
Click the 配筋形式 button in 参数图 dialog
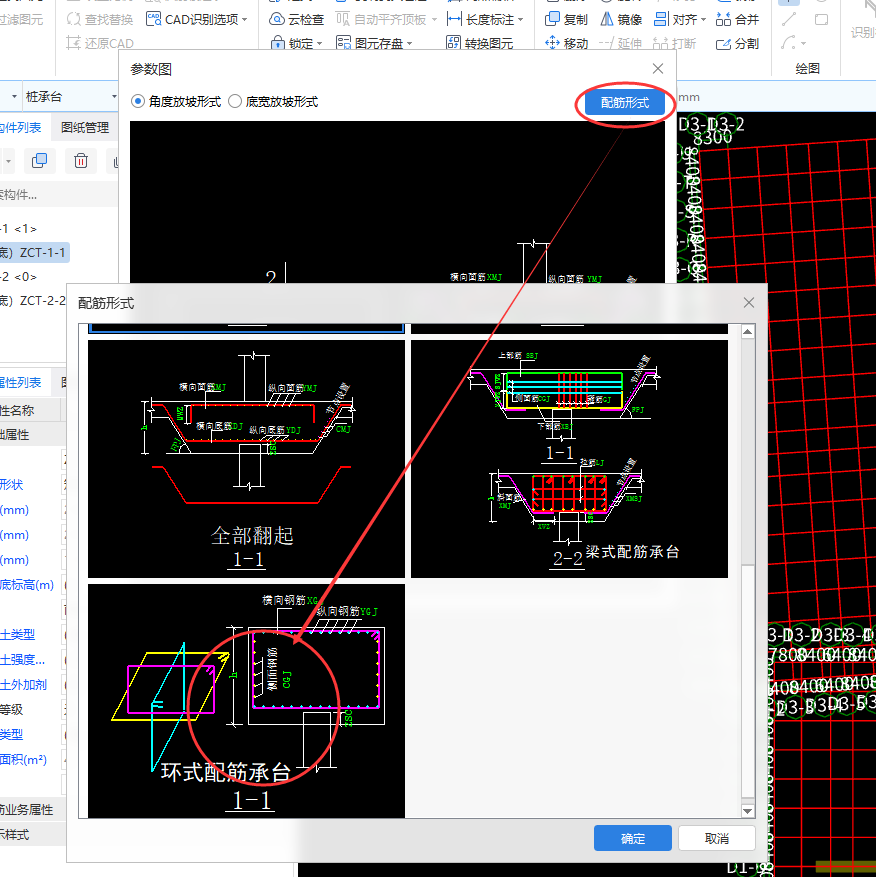[x=625, y=102]
